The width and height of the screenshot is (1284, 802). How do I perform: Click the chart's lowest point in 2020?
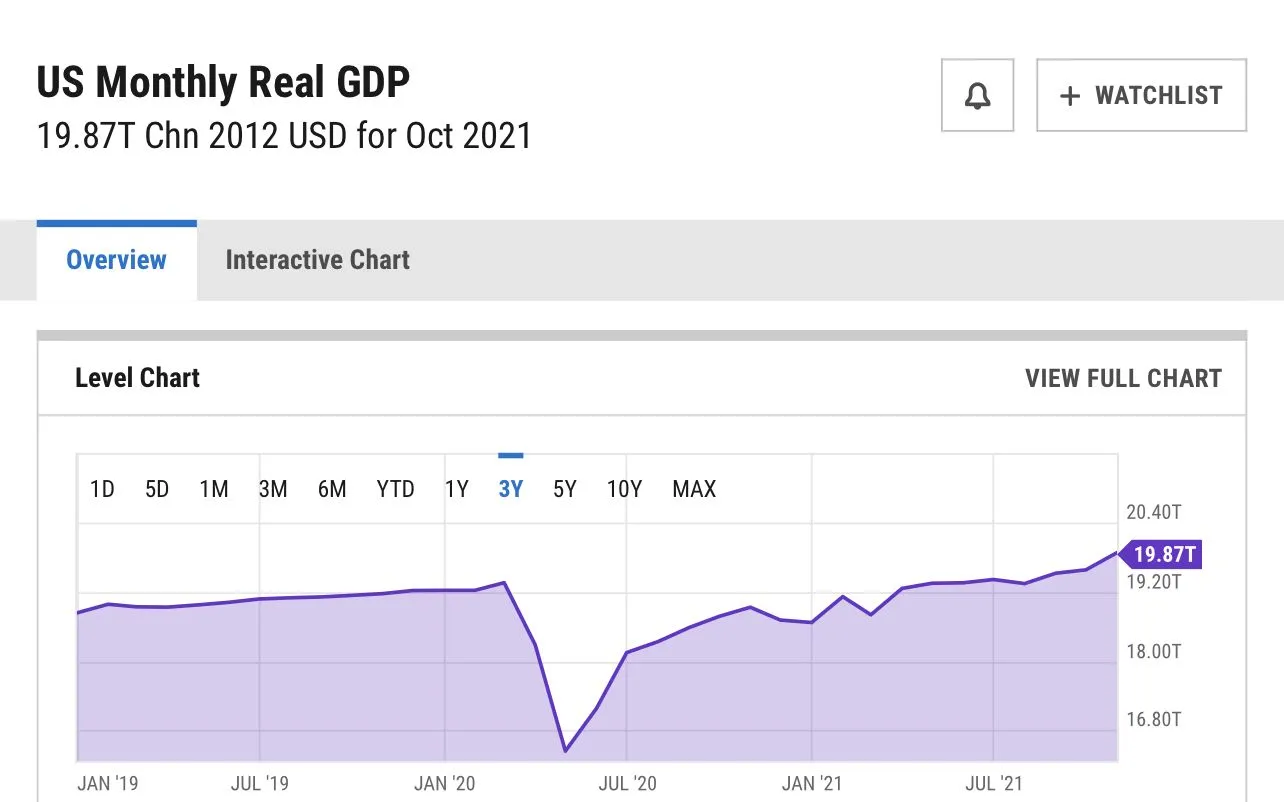566,750
